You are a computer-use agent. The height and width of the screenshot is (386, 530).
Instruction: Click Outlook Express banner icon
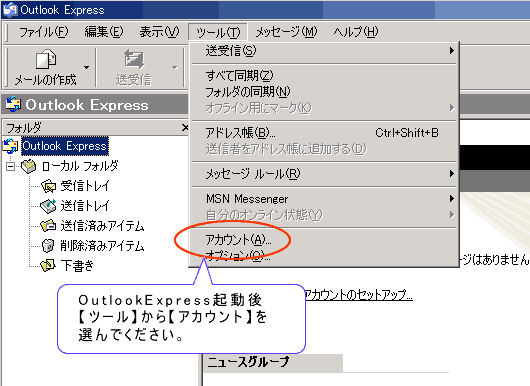pos(13,104)
